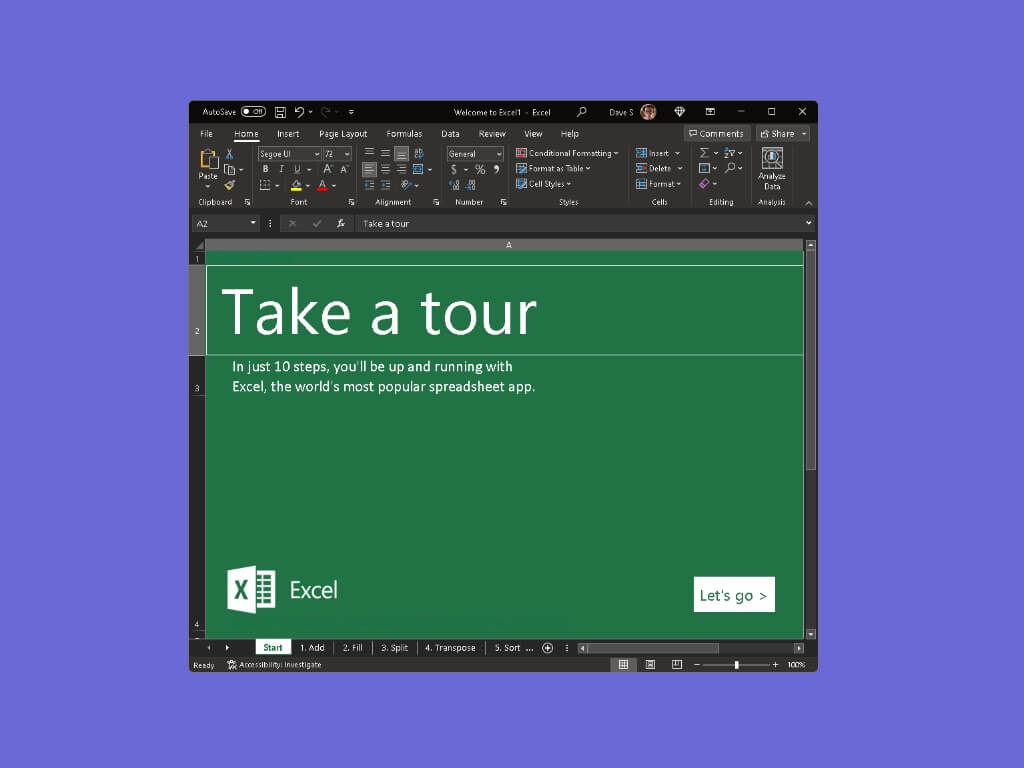Activate the Format Painter brush
Viewport: 1024px width, 768px height.
pos(229,185)
